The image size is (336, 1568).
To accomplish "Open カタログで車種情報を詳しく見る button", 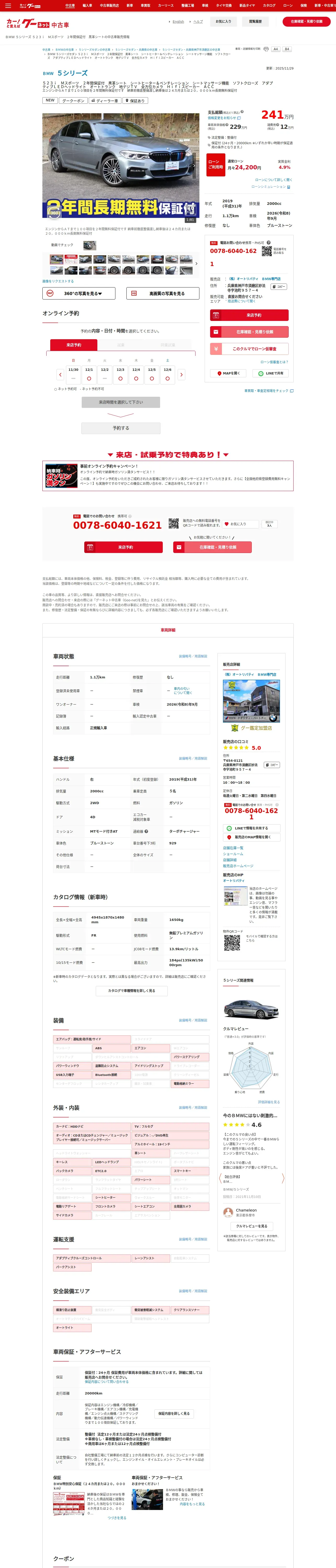I will (x=132, y=990).
